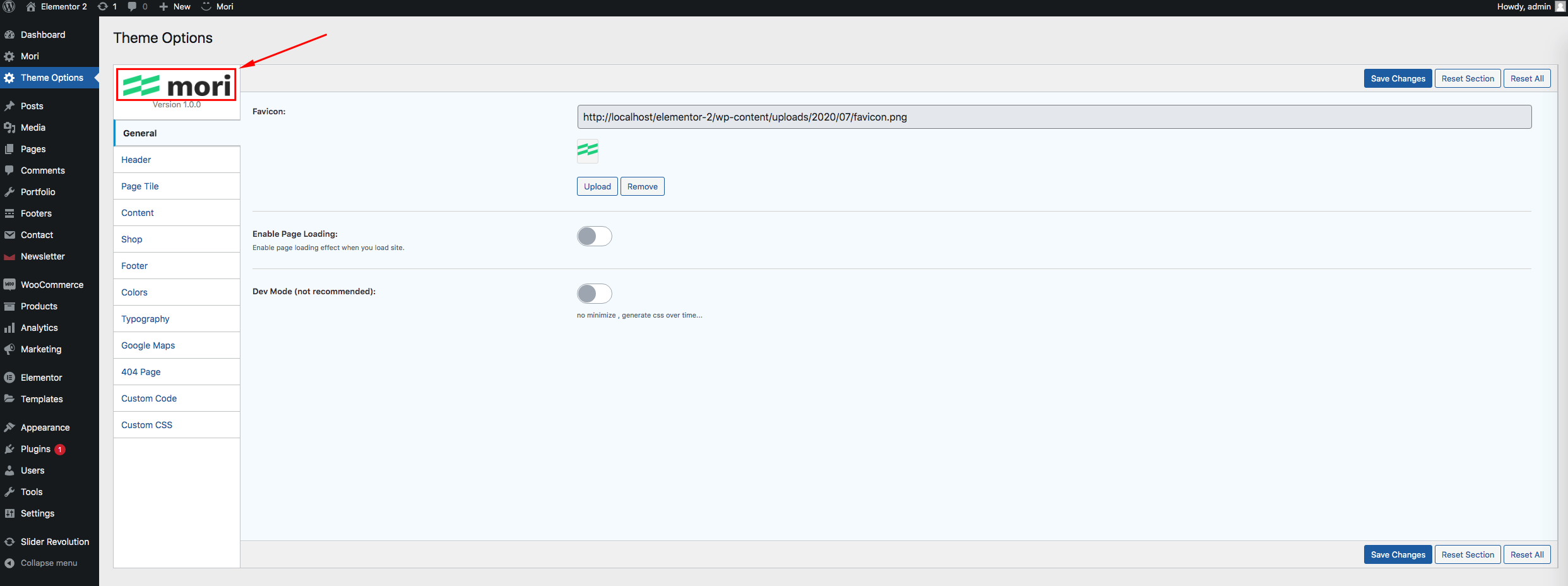The height and width of the screenshot is (586, 1568).
Task: Turn on the Dev Mode switch
Action: (594, 294)
